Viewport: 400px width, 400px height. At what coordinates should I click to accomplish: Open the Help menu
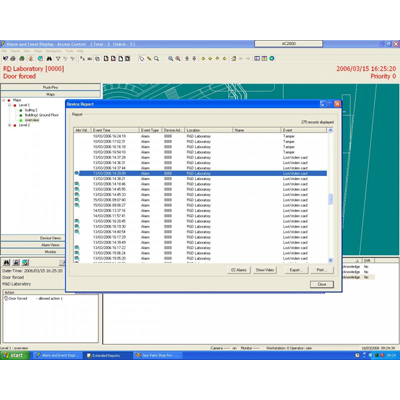[80, 51]
